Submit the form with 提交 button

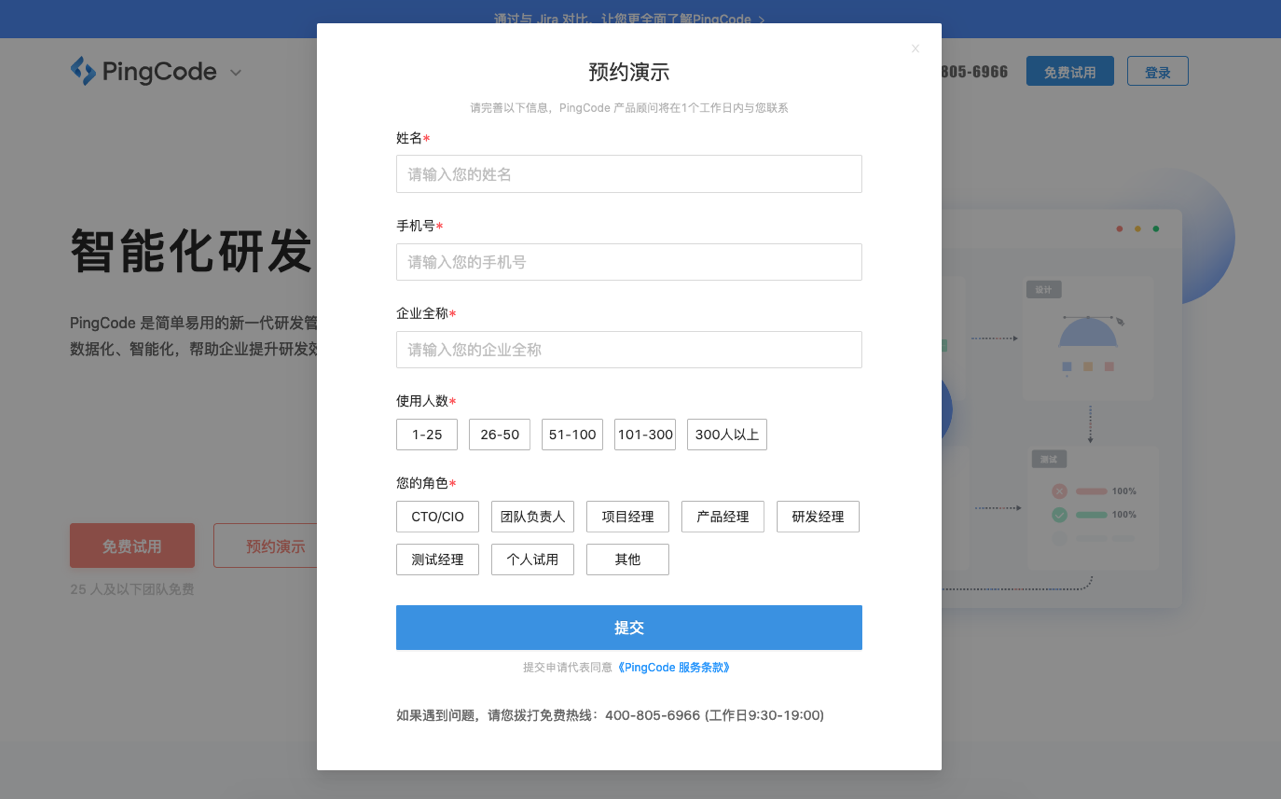(x=629, y=628)
